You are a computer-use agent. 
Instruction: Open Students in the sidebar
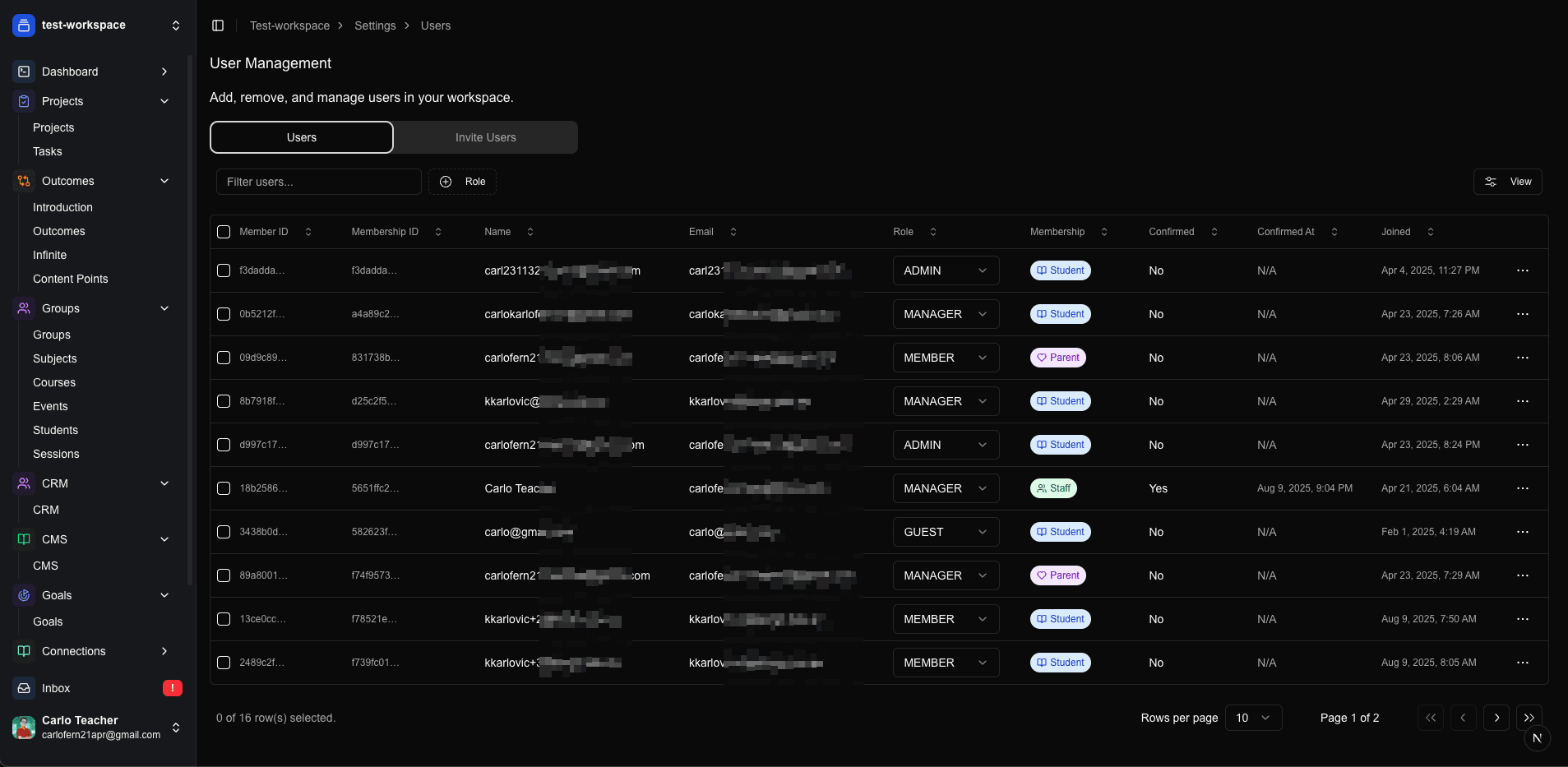point(55,430)
